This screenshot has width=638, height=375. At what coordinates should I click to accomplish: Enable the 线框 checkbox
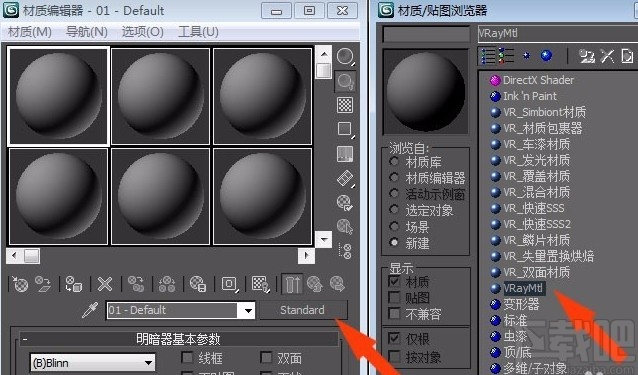(187, 358)
